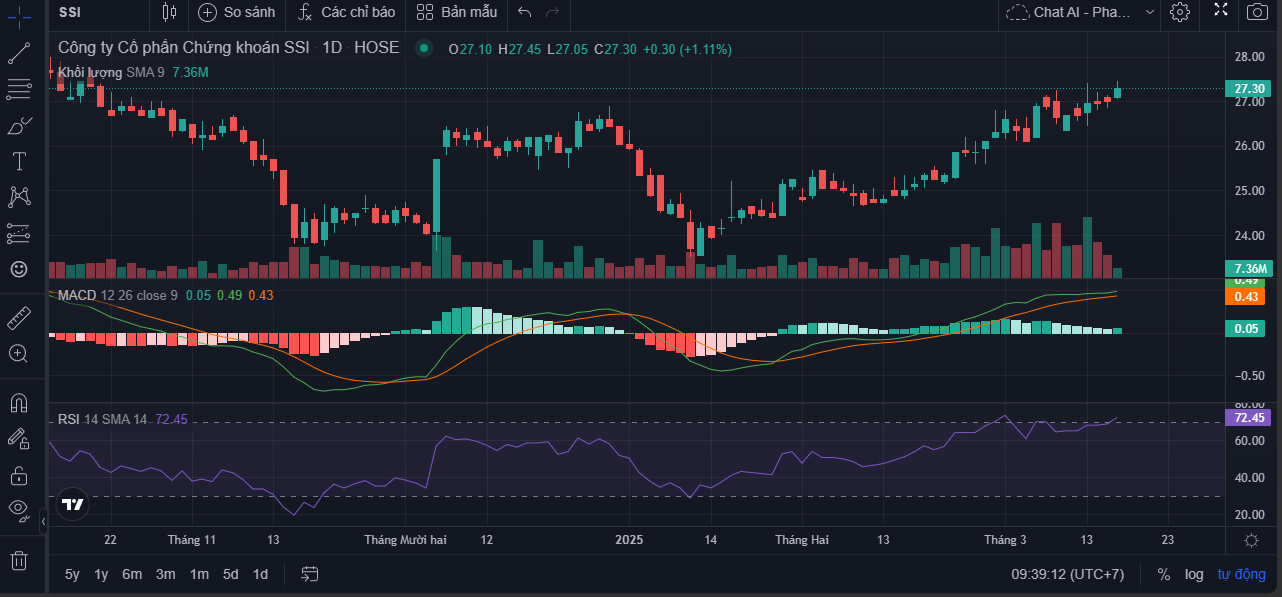
Task: Select the trend line drawing tool
Action: click(19, 54)
